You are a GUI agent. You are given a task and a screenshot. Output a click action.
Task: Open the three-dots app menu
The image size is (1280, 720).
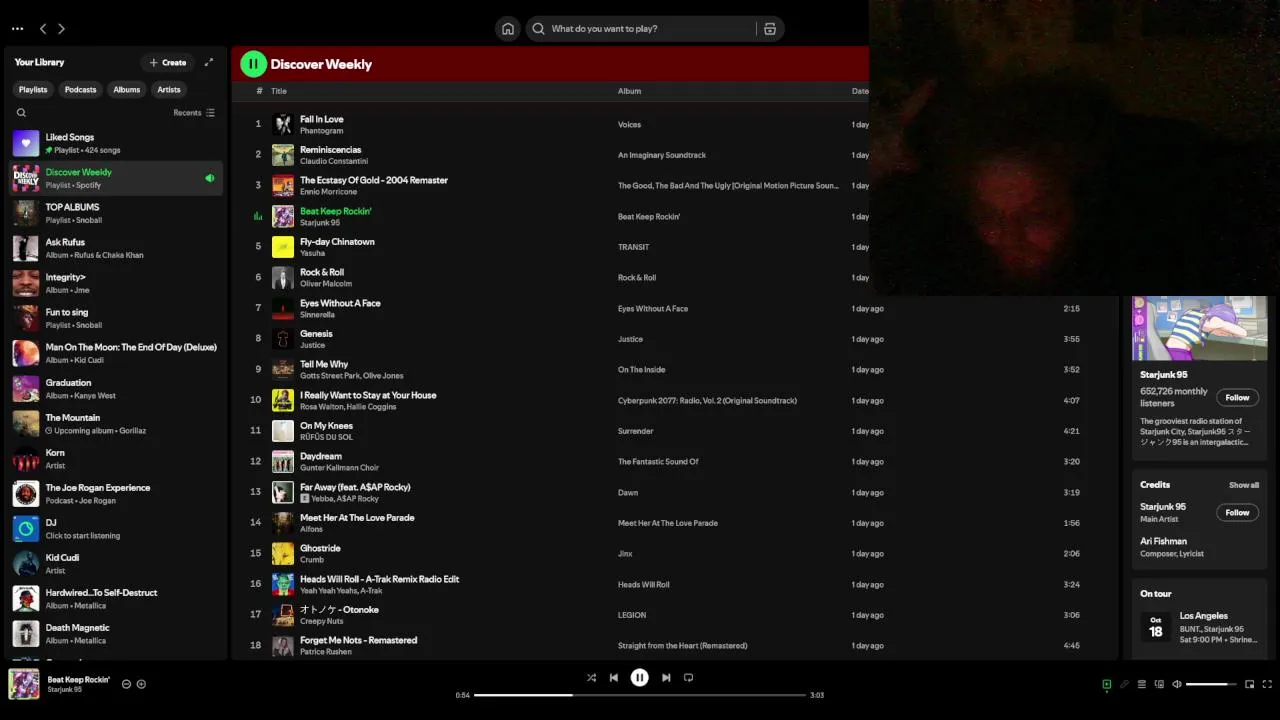[17, 29]
